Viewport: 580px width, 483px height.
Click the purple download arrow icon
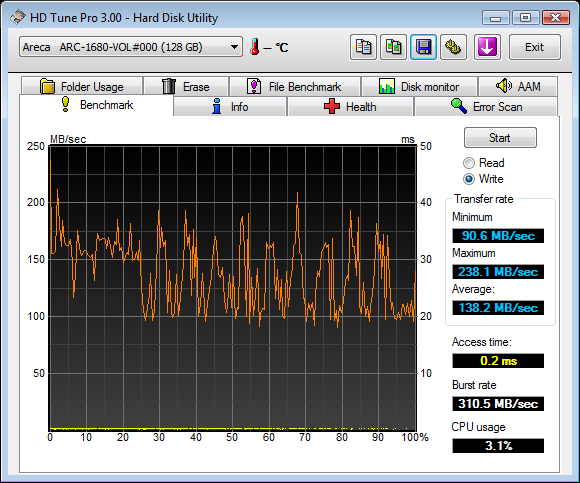tap(487, 47)
